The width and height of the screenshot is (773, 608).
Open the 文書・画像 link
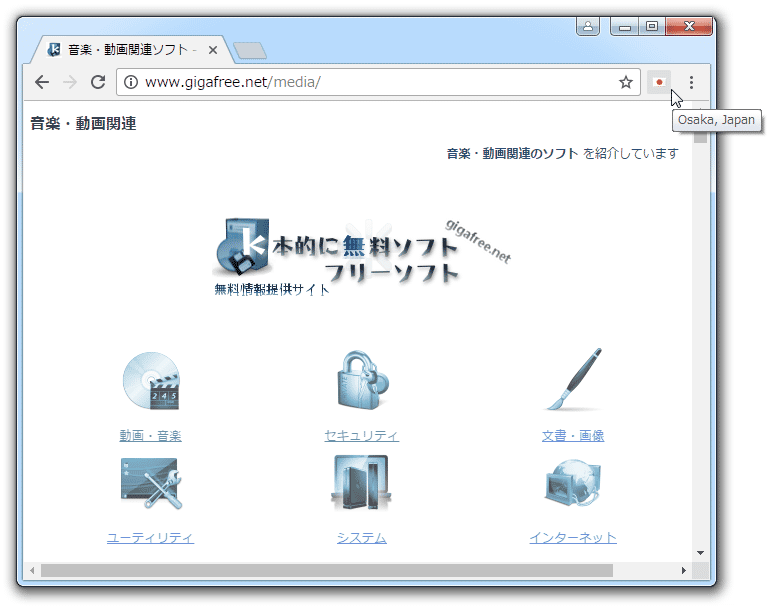573,436
